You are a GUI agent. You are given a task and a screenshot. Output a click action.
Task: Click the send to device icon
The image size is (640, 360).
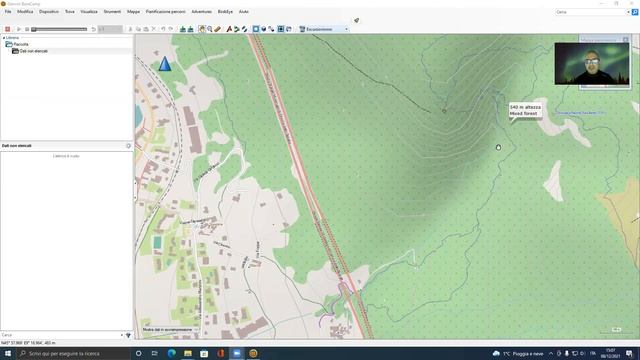183,29
